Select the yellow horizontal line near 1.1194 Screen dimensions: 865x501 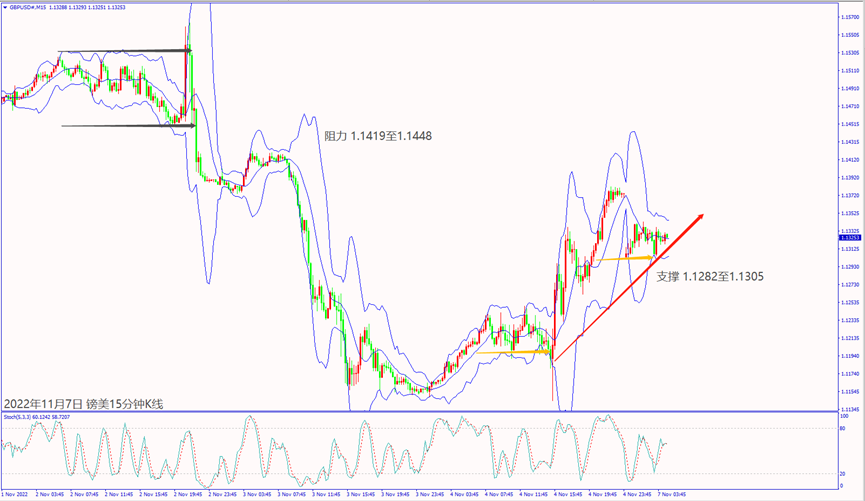tap(510, 352)
